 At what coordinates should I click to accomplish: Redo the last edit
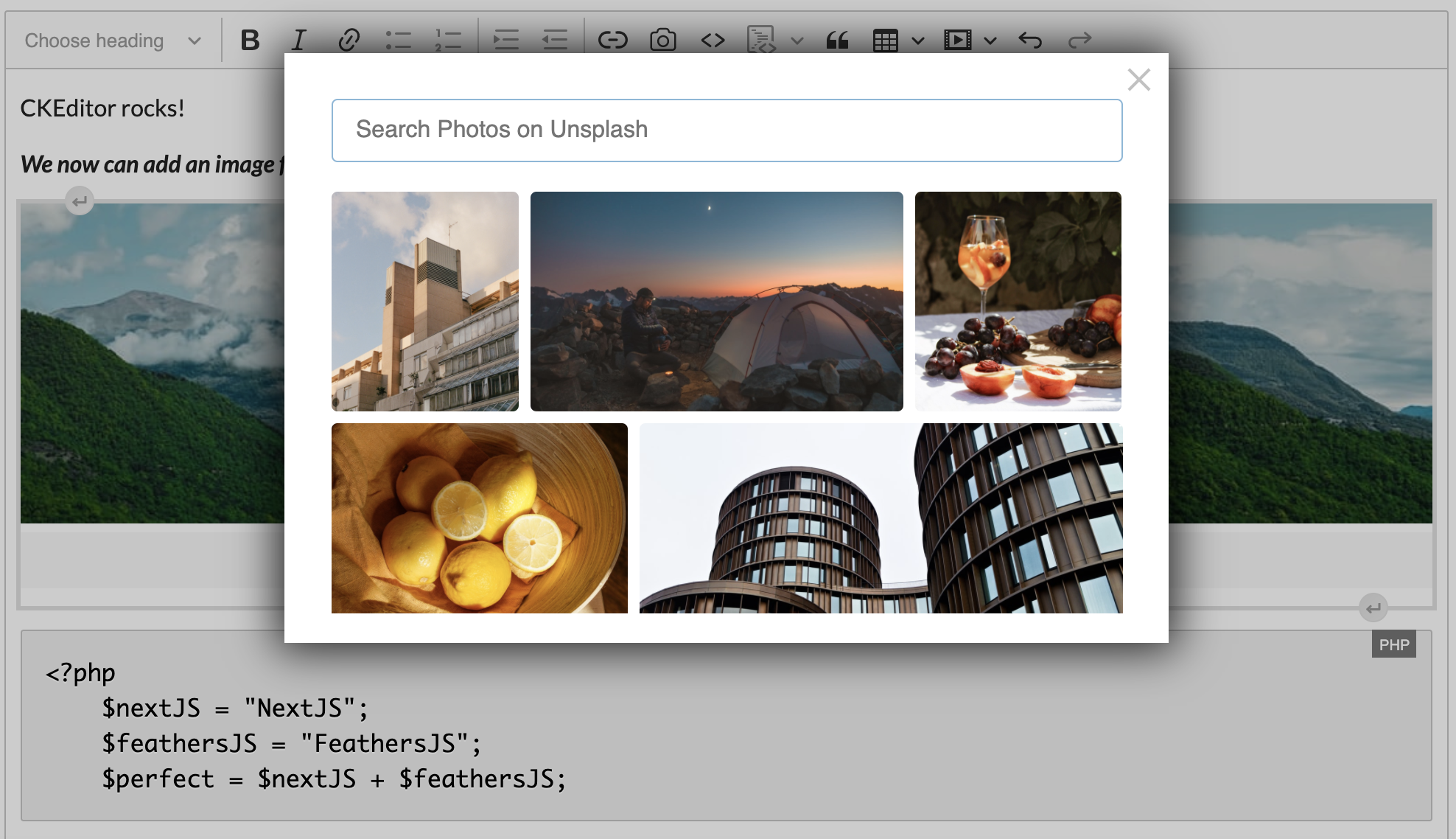tap(1080, 40)
